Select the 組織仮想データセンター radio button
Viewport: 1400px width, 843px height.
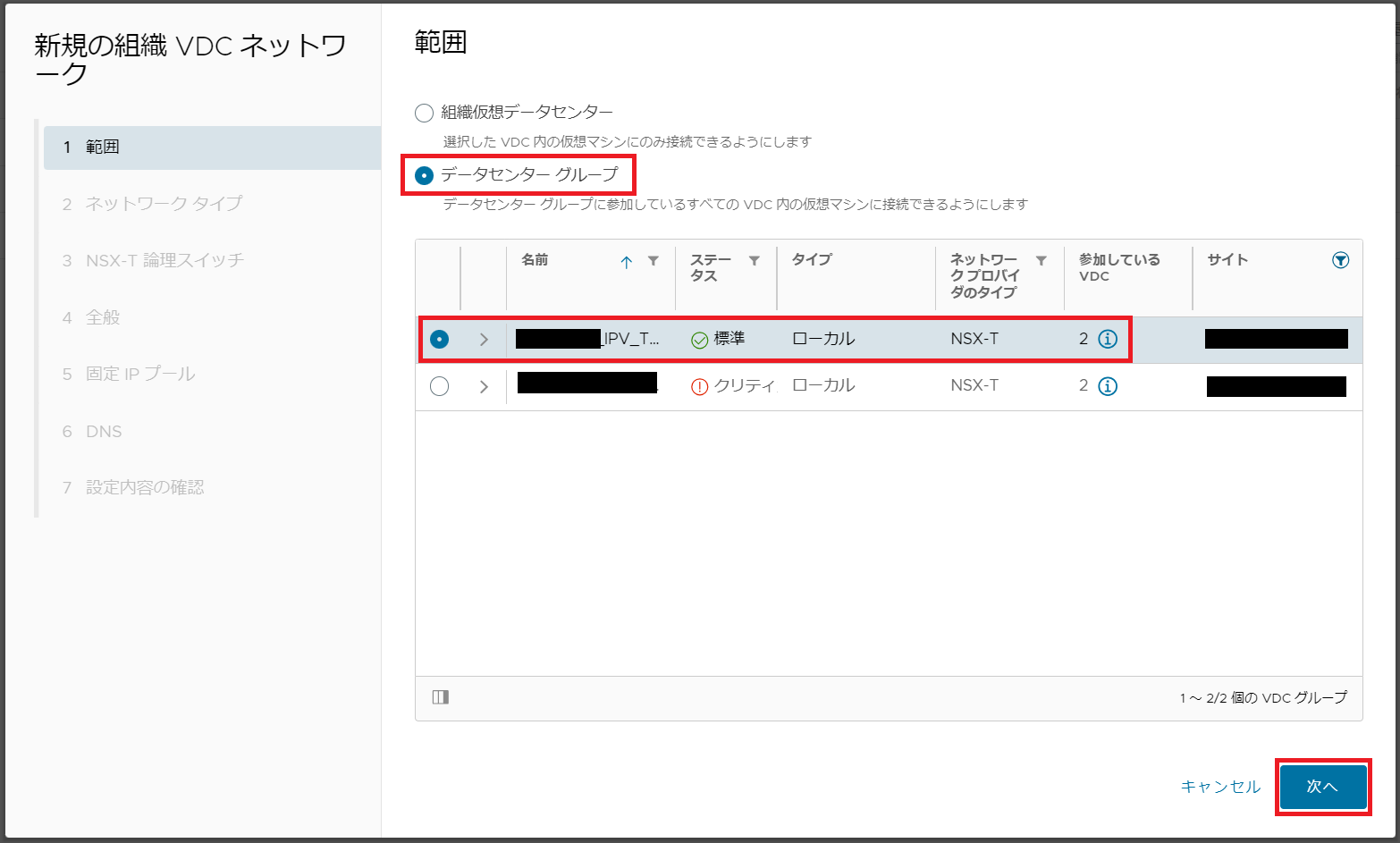click(x=425, y=113)
